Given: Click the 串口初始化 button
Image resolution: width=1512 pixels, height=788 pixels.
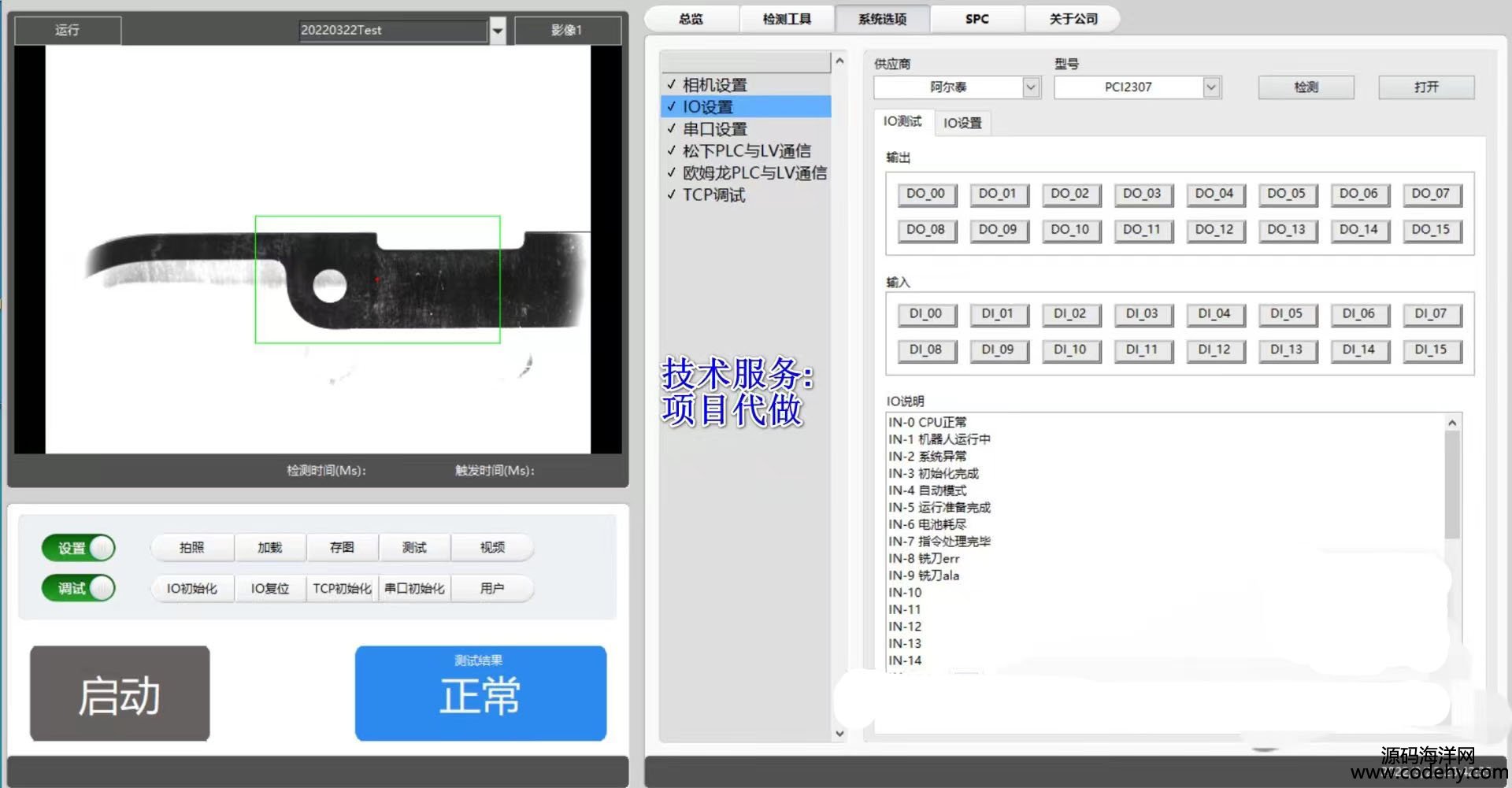Looking at the screenshot, I should [x=414, y=589].
